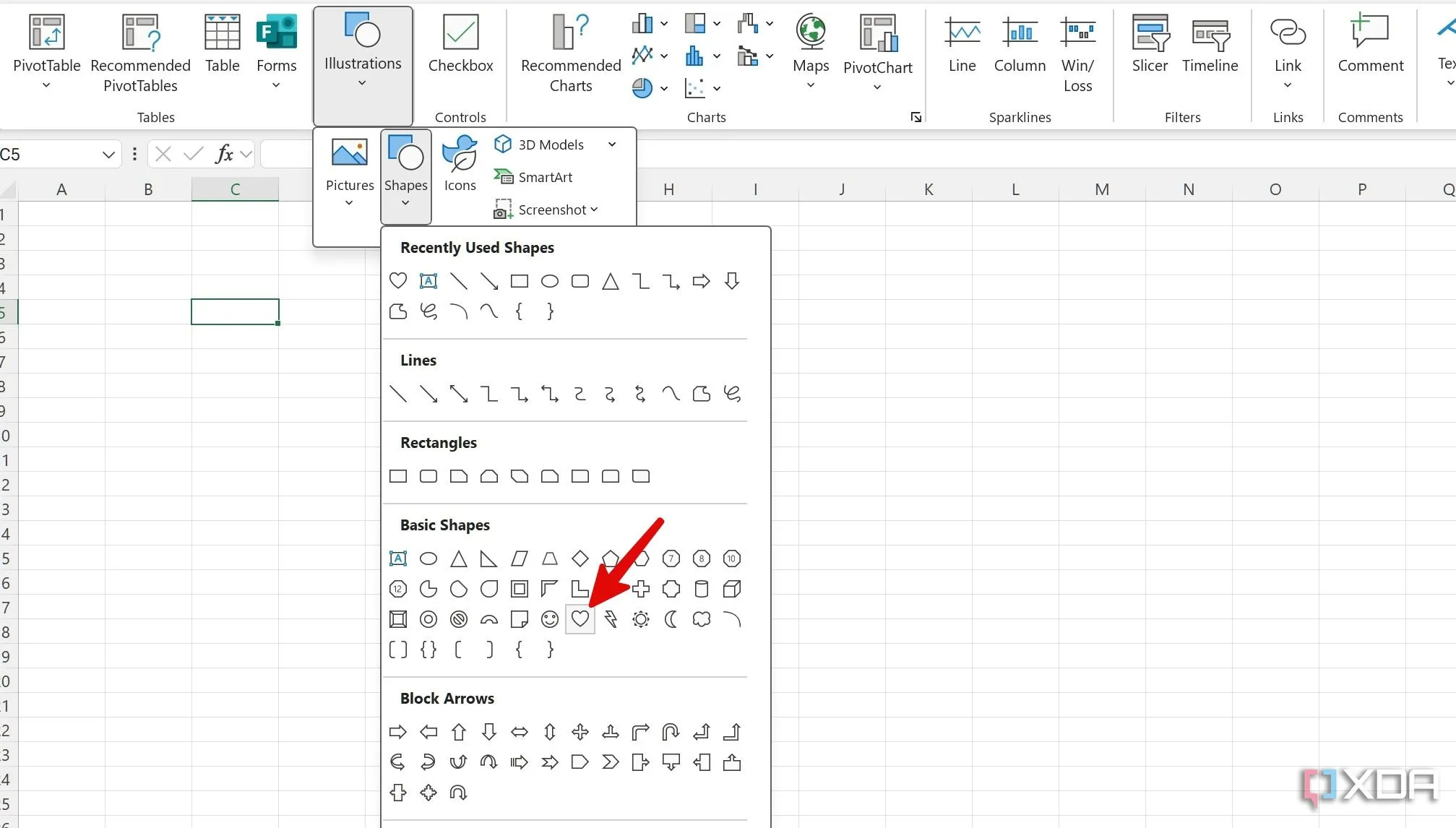Select the Cloud shape in Basic Shapes
The image size is (1456, 828).
click(x=702, y=619)
